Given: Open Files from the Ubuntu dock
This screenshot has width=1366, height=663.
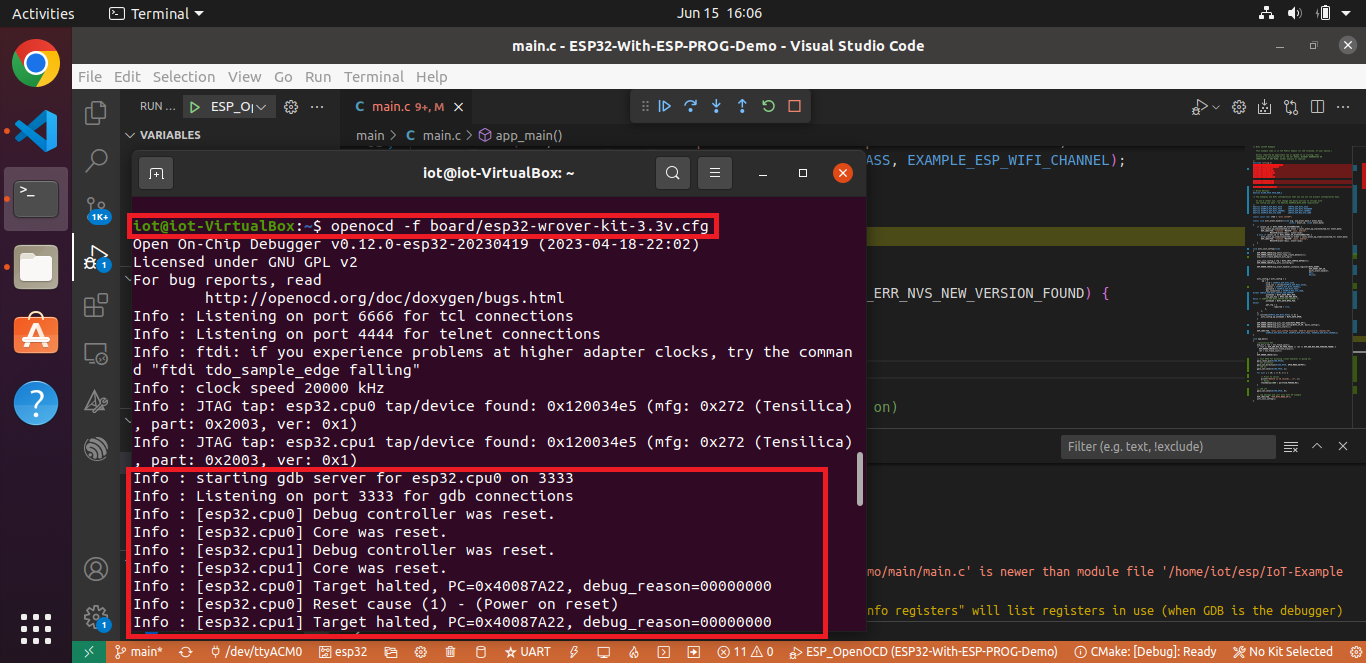Looking at the screenshot, I should pos(36,267).
